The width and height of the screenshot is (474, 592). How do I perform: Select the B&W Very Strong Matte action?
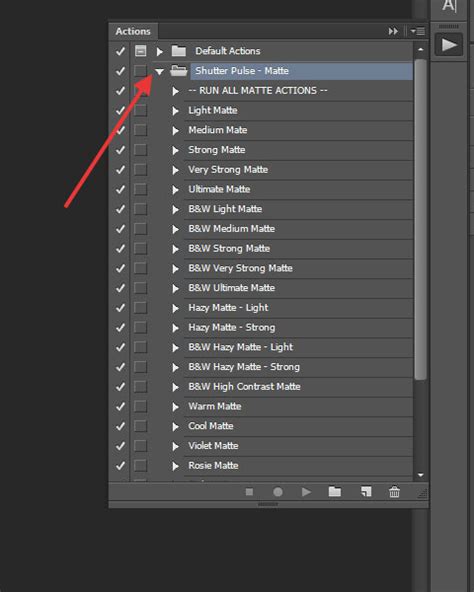point(241,268)
